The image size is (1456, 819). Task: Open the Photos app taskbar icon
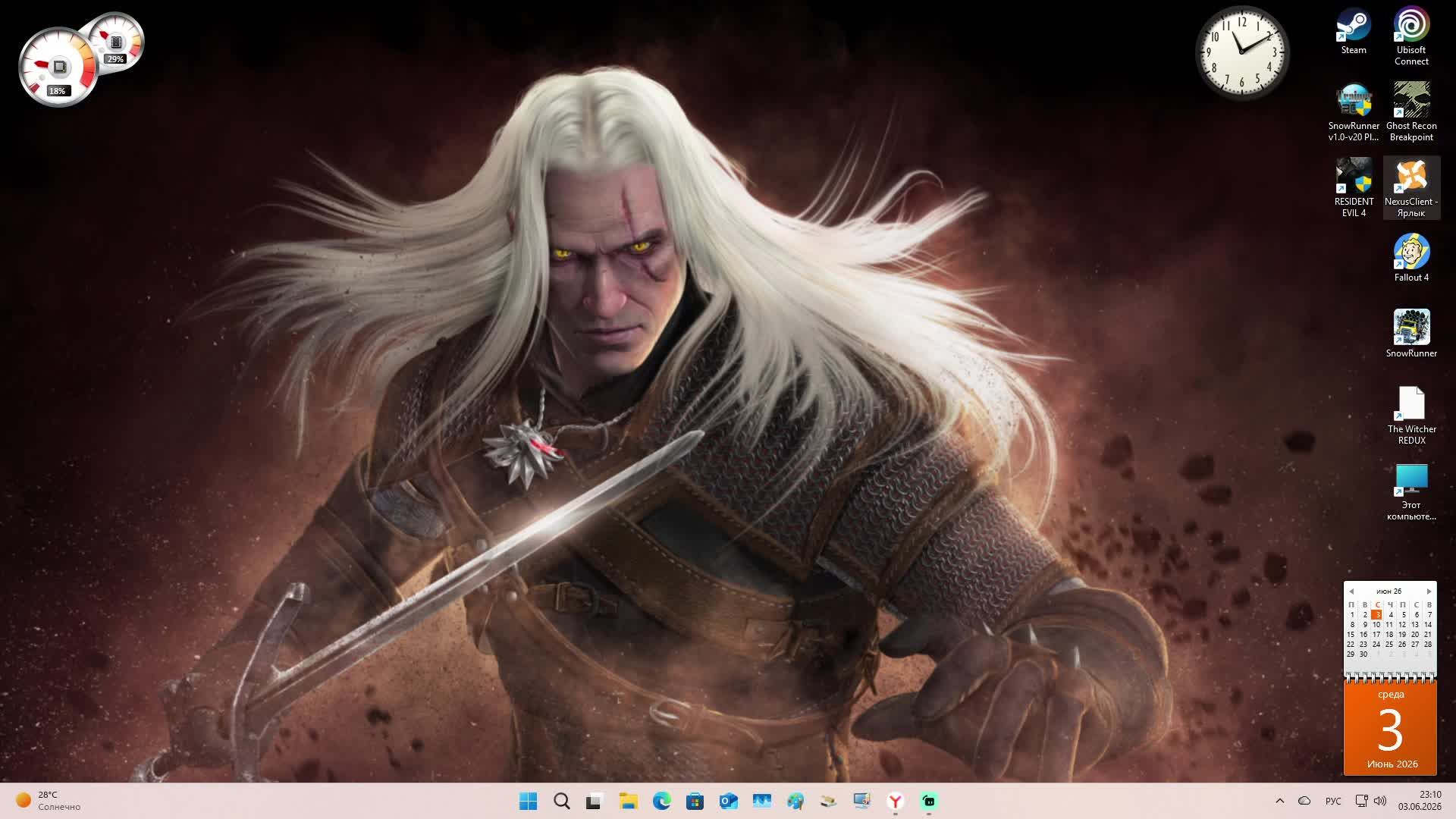tap(761, 801)
